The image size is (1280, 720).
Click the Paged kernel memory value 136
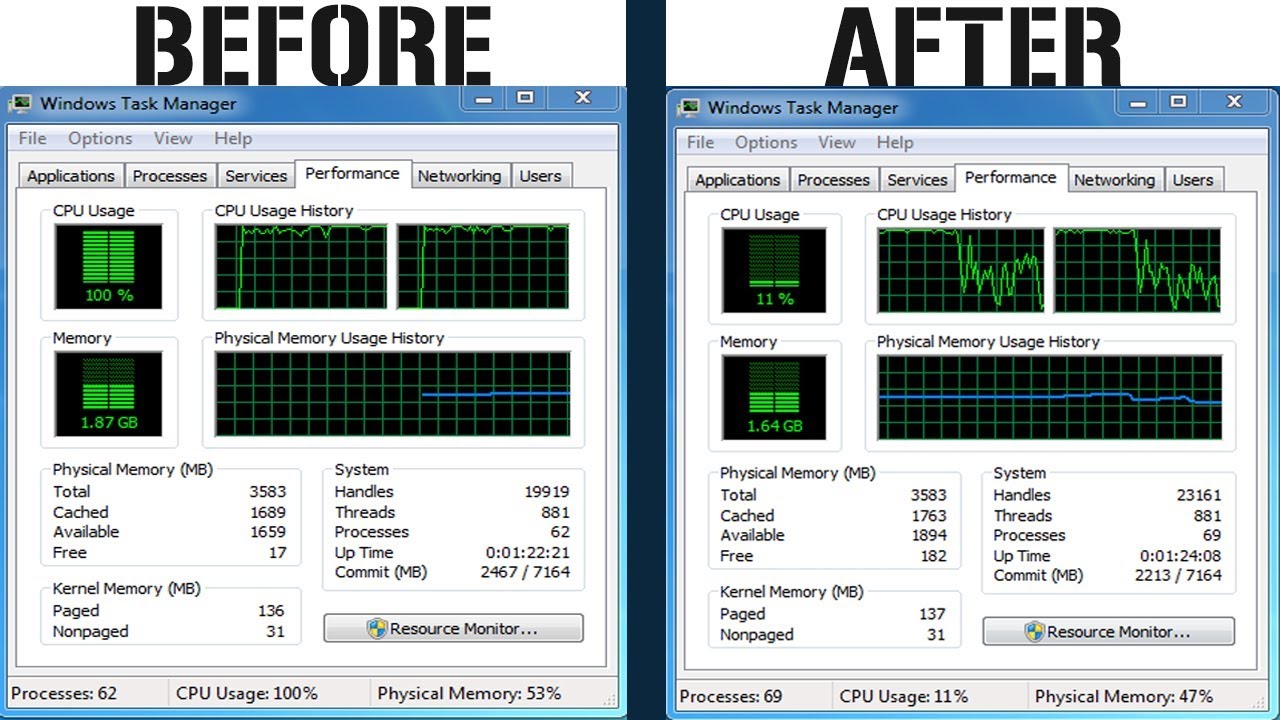click(x=271, y=611)
